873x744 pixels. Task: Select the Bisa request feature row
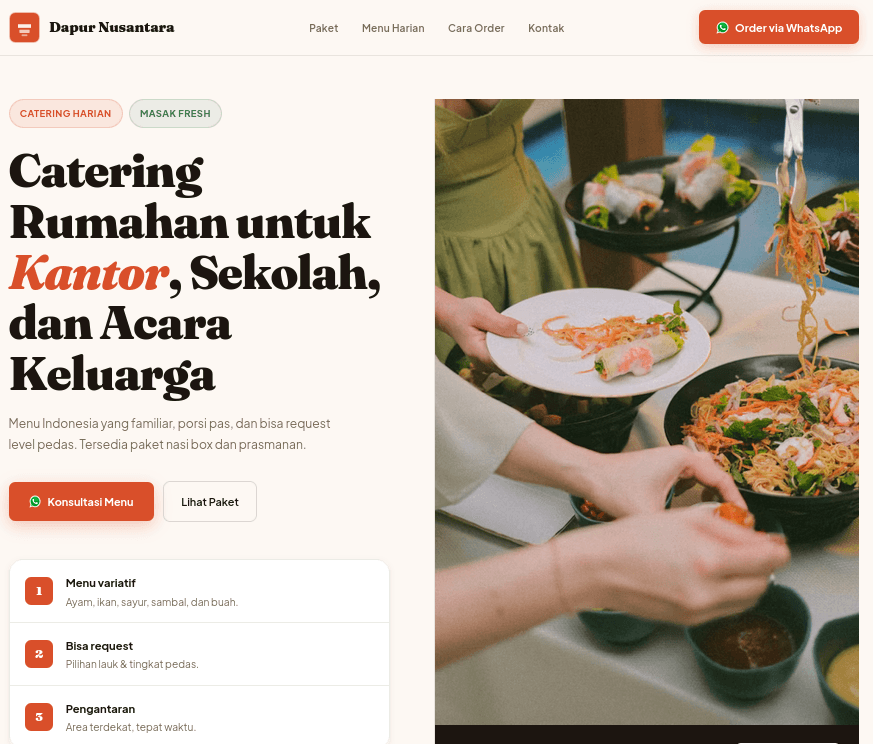pos(199,654)
